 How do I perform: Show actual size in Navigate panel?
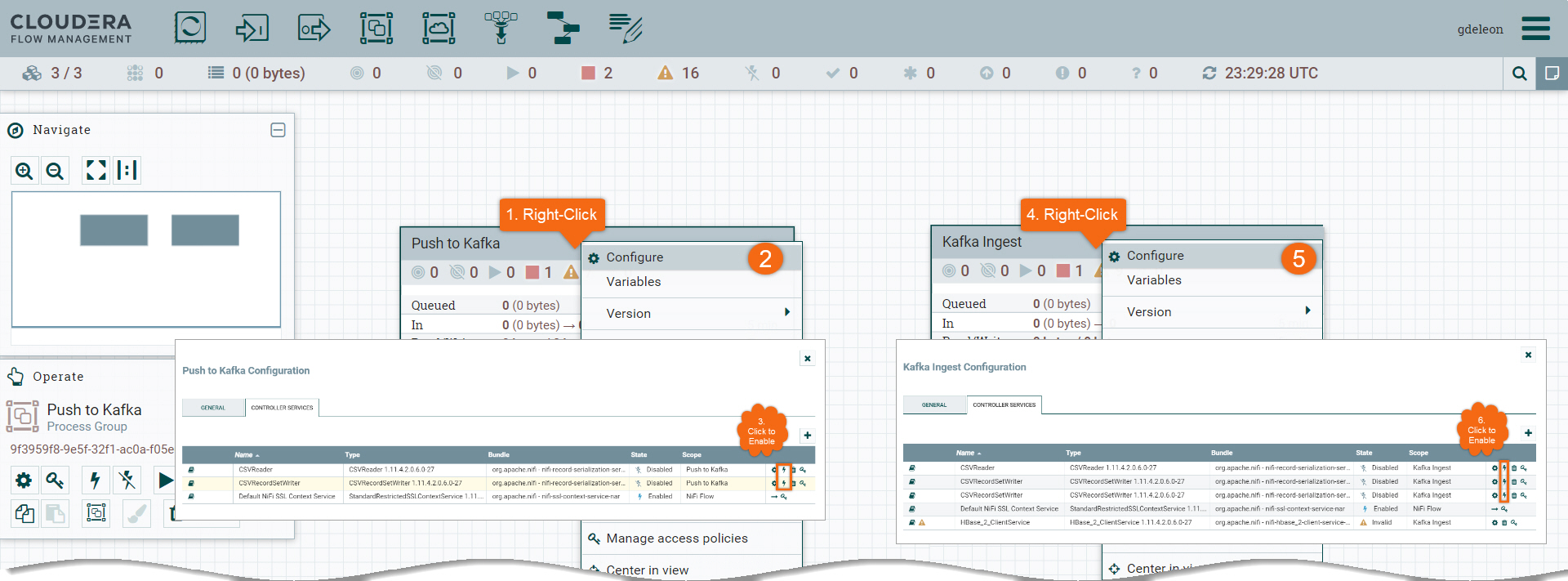pos(127,170)
